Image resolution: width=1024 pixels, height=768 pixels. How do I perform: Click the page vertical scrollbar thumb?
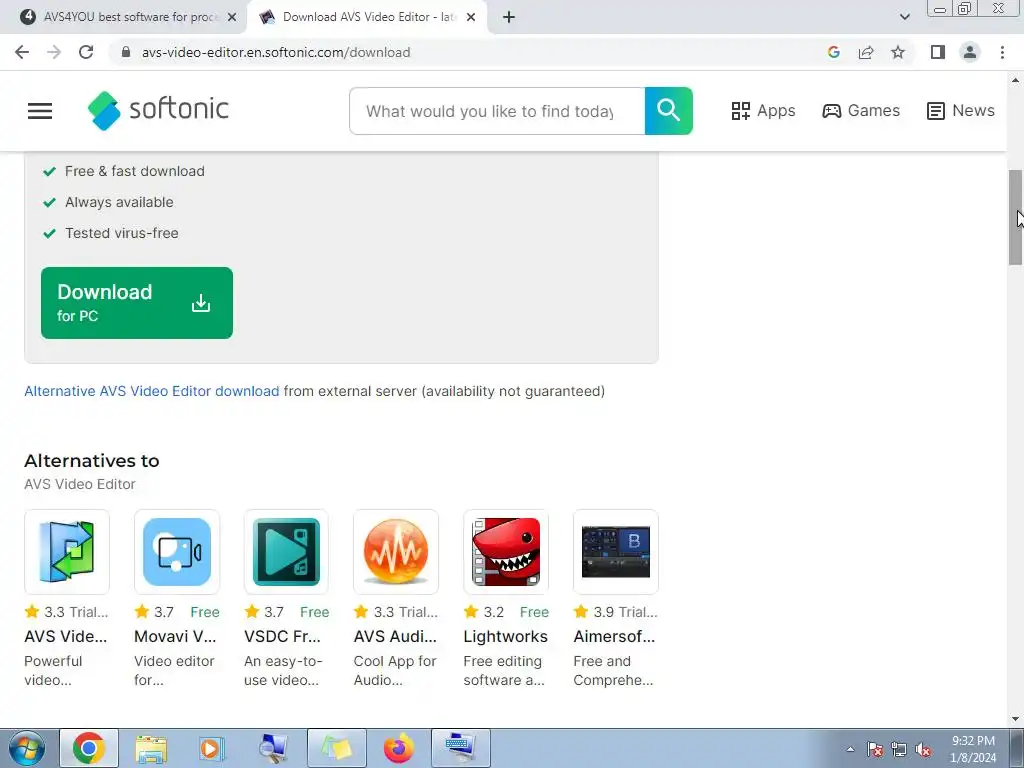(x=1015, y=217)
